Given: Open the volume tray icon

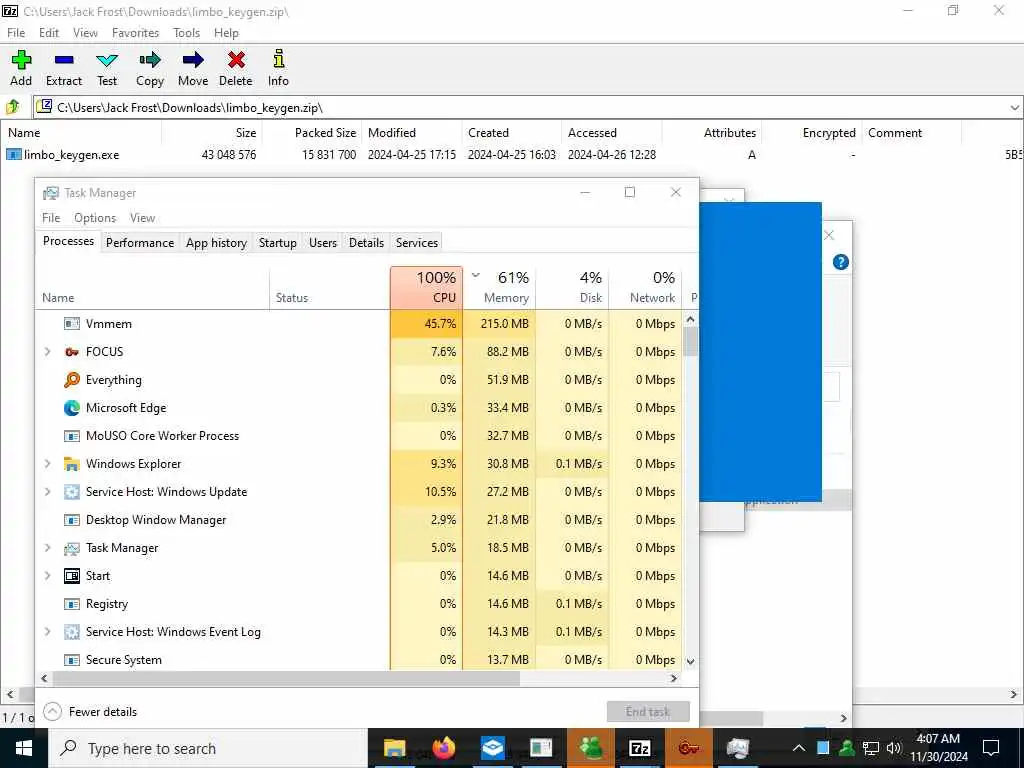Looking at the screenshot, I should (895, 748).
